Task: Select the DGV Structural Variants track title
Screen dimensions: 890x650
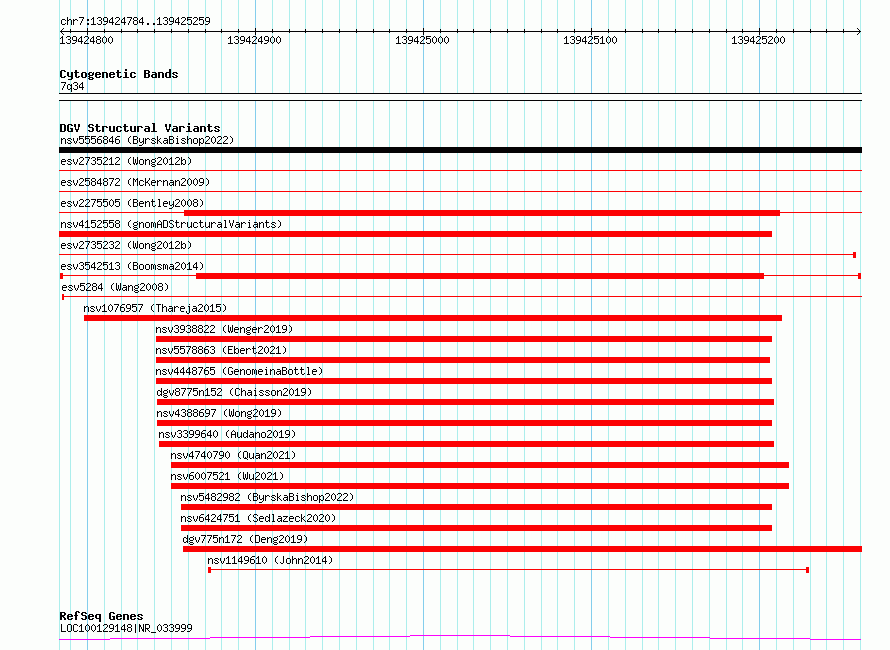Action: (x=140, y=128)
